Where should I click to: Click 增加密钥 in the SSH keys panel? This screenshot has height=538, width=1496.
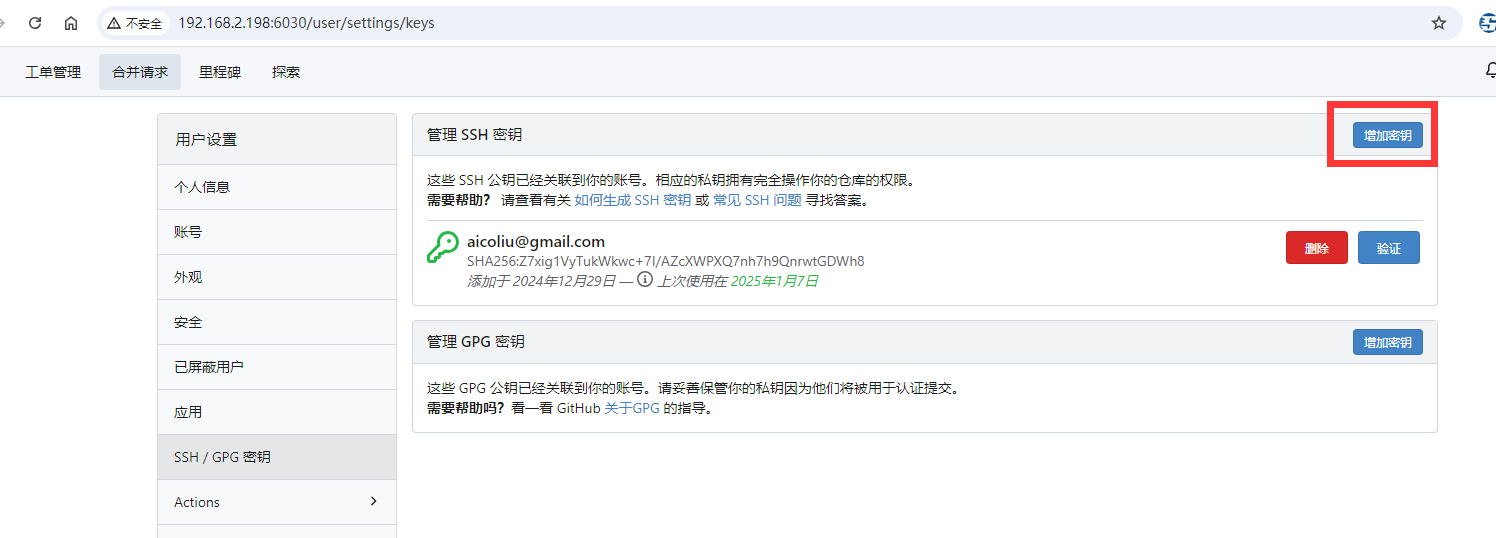tap(1387, 135)
